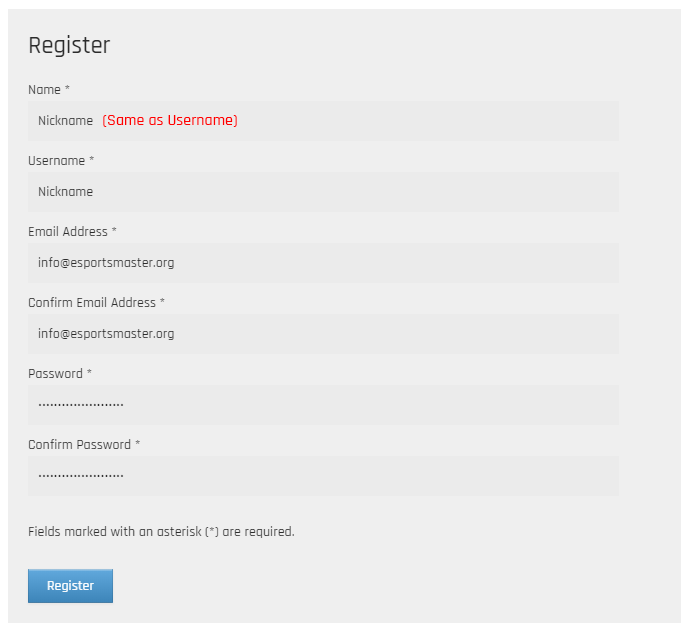
Task: Click the asterisk next to Username label
Action: pyautogui.click(x=91, y=158)
